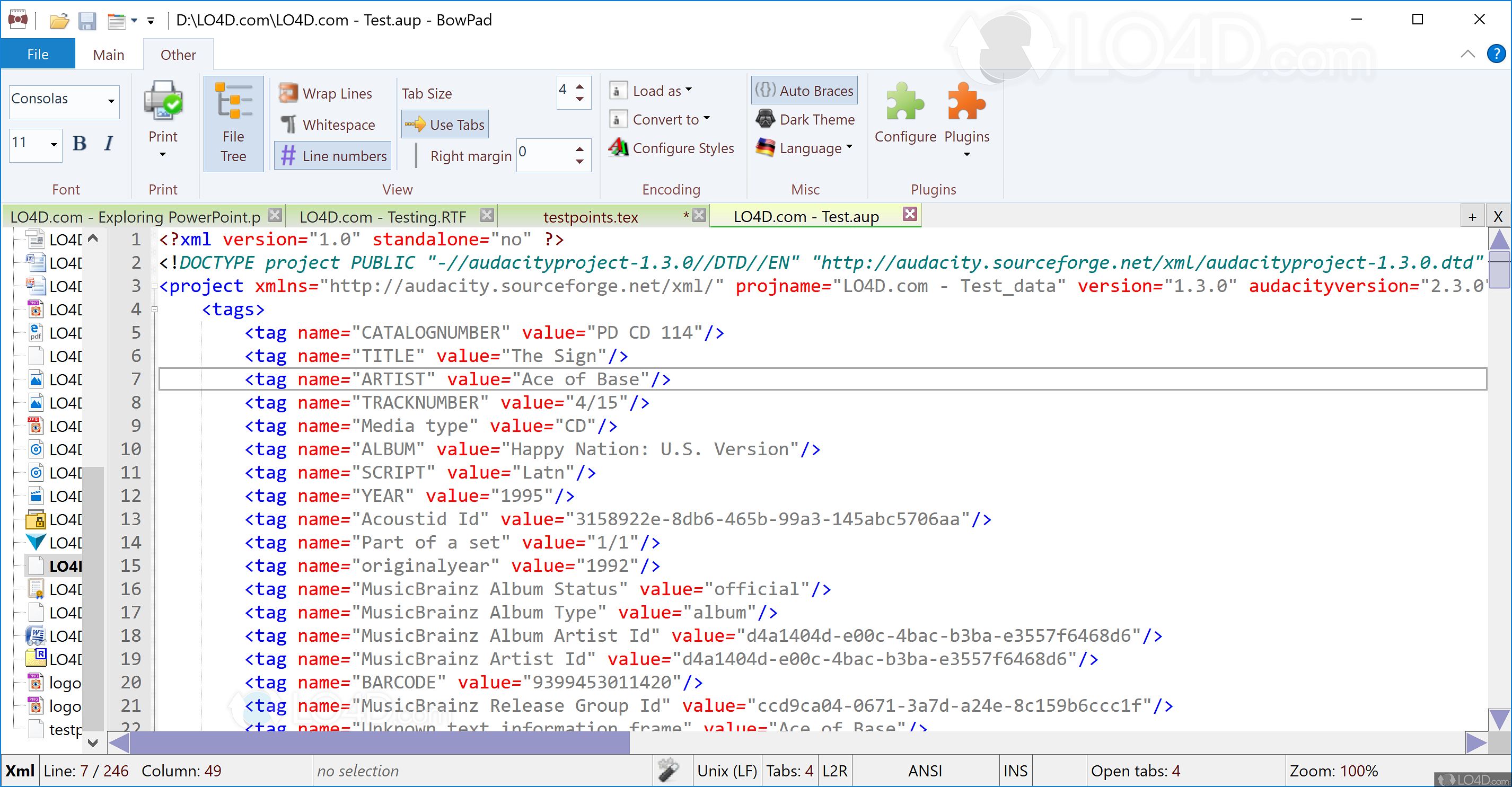Expand the Convert to dropdown
Screen dimensions: 1512x787
click(660, 119)
